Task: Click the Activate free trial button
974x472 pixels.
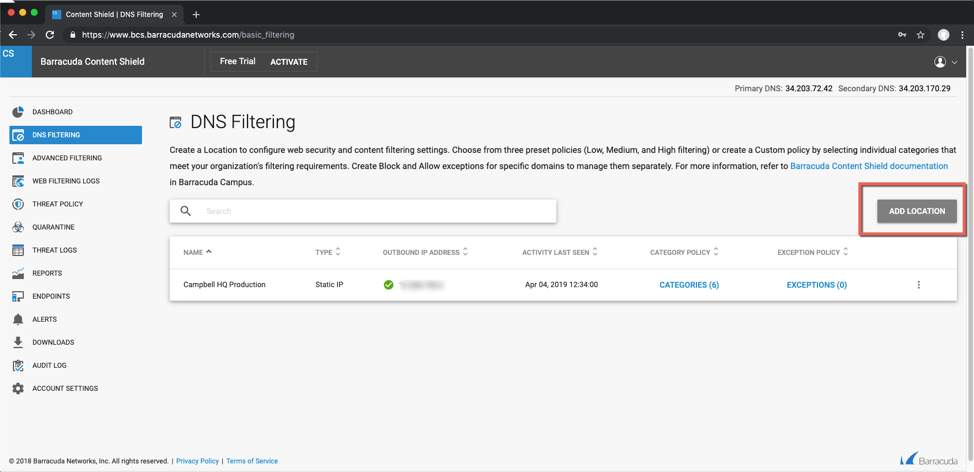Action: 289,62
